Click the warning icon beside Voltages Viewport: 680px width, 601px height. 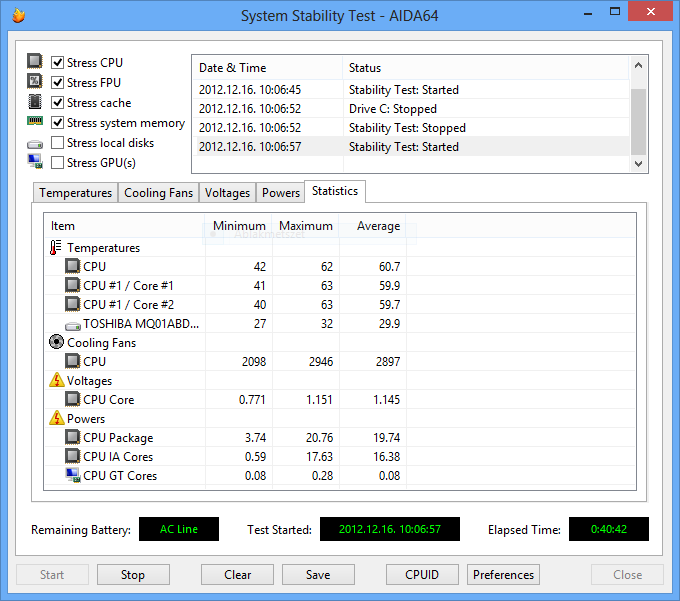coord(56,381)
